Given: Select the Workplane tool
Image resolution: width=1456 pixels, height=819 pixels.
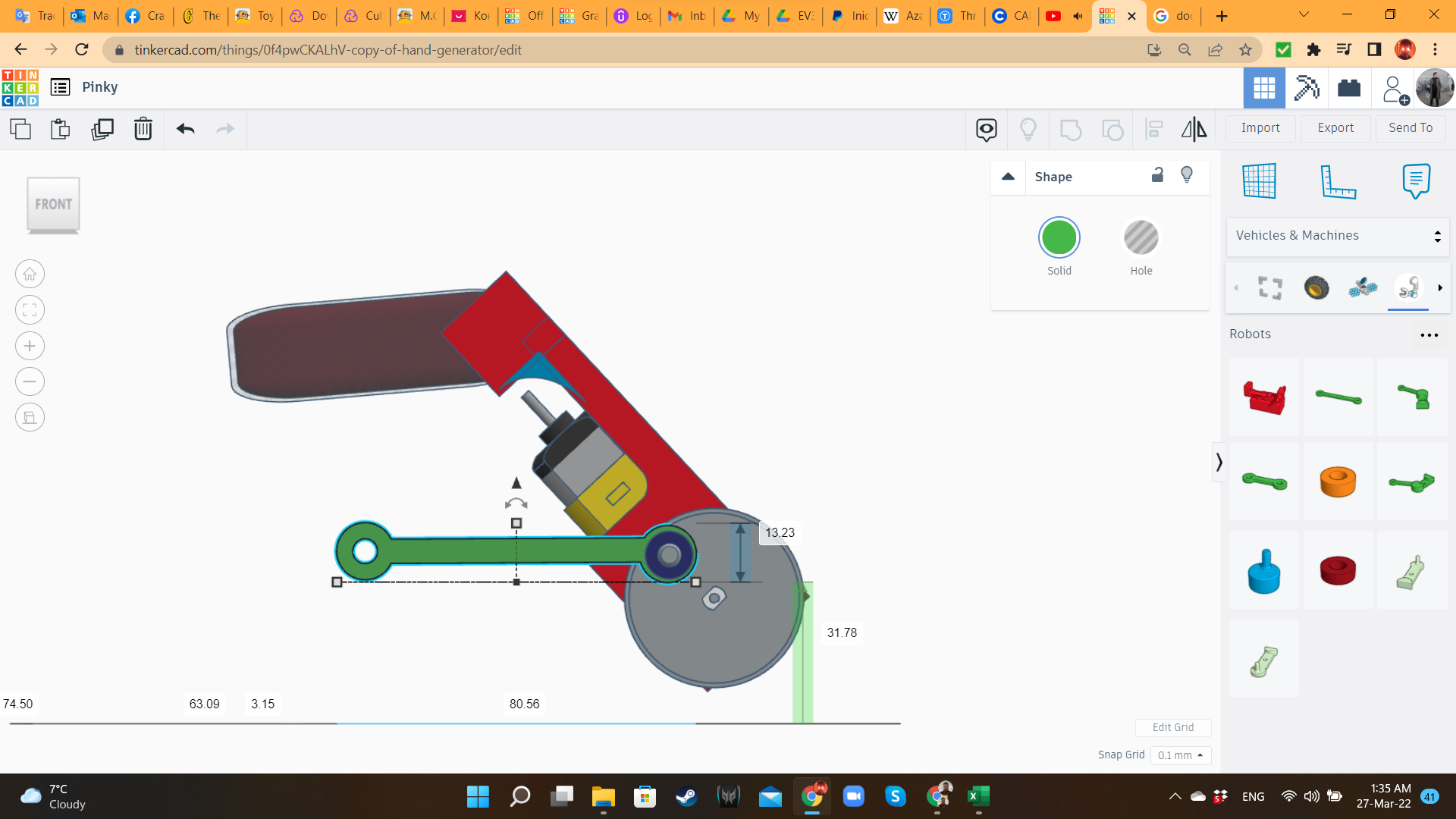Looking at the screenshot, I should tap(1260, 182).
